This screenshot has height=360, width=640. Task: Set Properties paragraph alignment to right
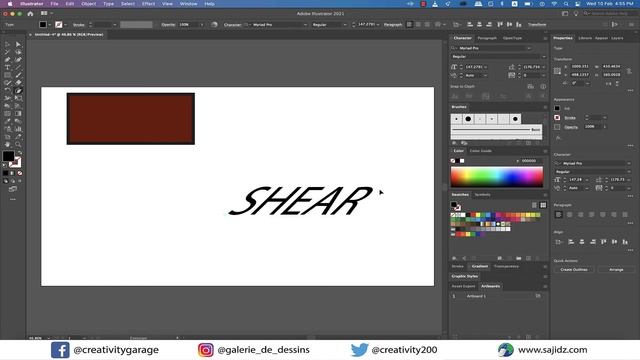pyautogui.click(x=581, y=215)
